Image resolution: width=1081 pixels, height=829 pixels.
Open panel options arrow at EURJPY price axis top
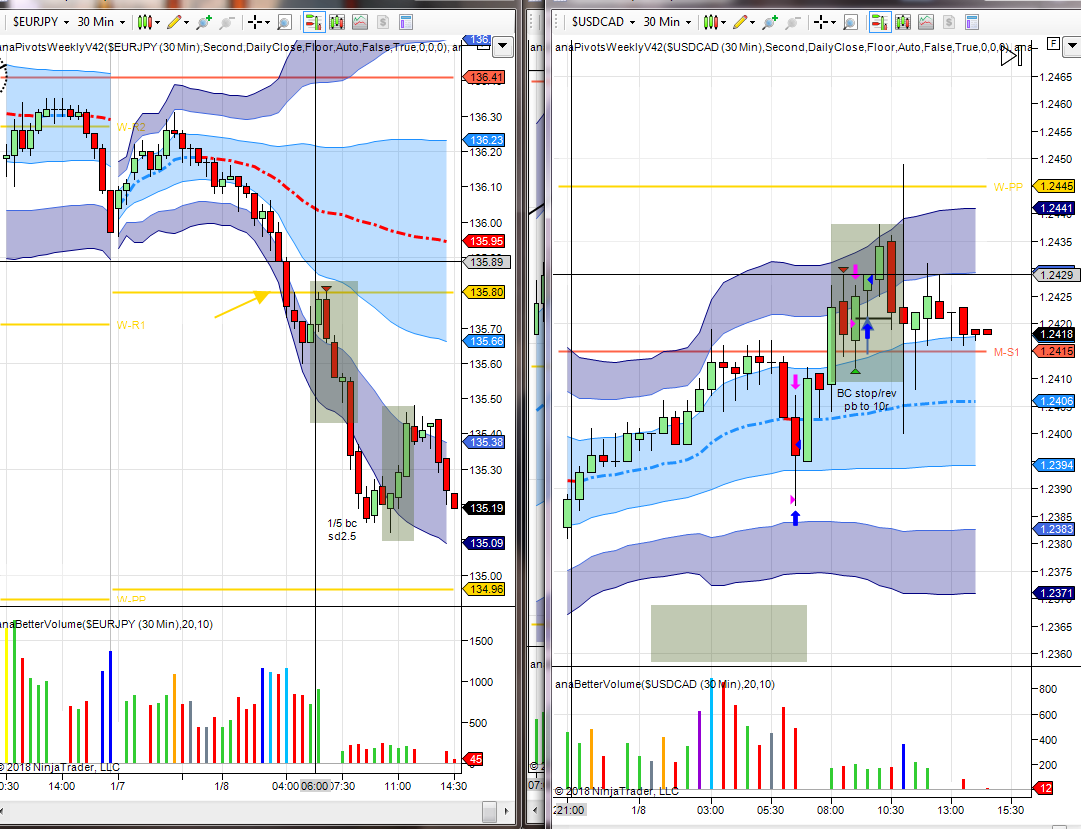point(503,47)
